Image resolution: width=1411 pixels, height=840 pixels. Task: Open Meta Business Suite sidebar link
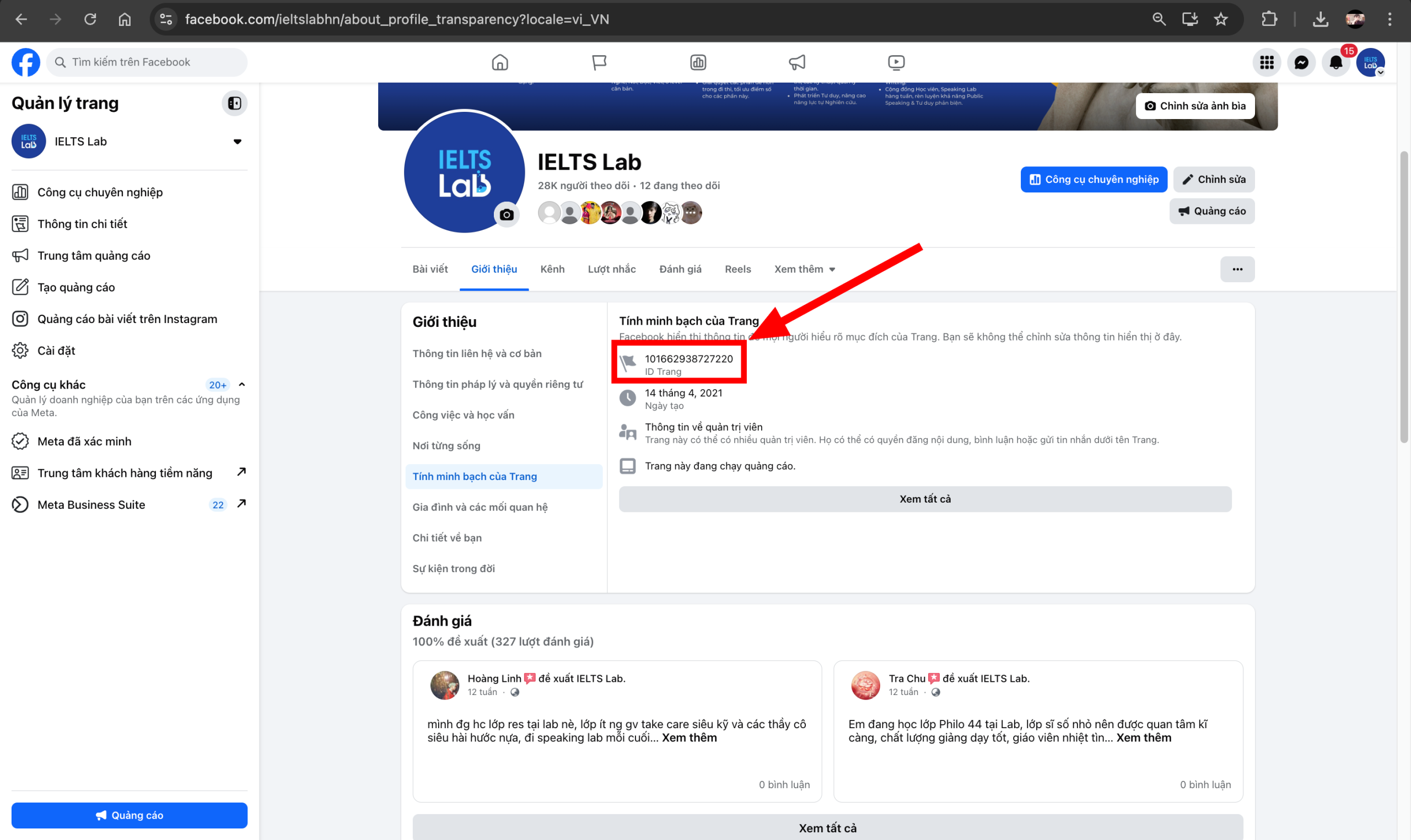(x=91, y=504)
